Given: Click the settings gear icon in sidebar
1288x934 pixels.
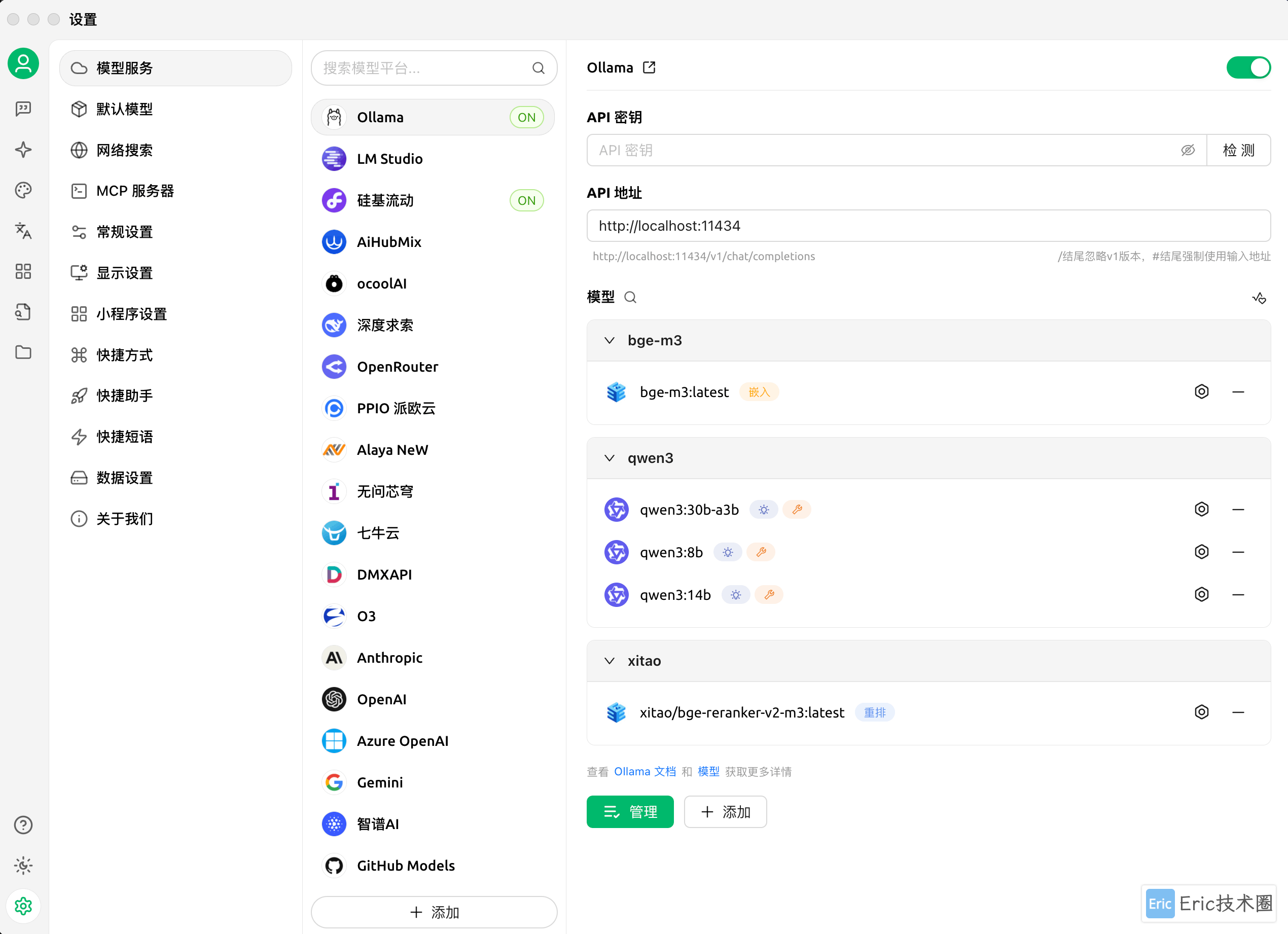Looking at the screenshot, I should click(x=23, y=906).
